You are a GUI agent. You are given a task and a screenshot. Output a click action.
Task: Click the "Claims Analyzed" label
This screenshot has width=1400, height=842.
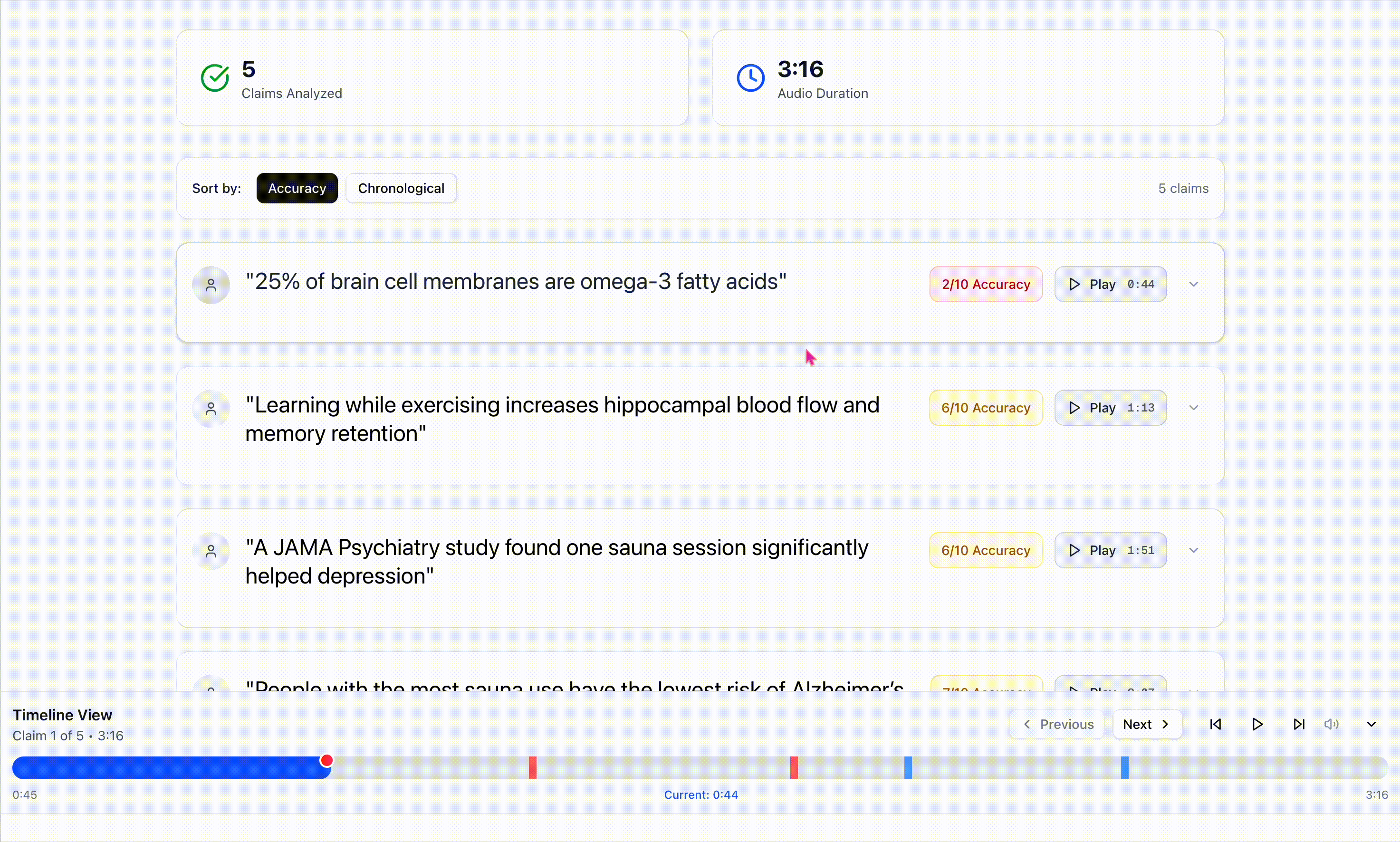292,94
